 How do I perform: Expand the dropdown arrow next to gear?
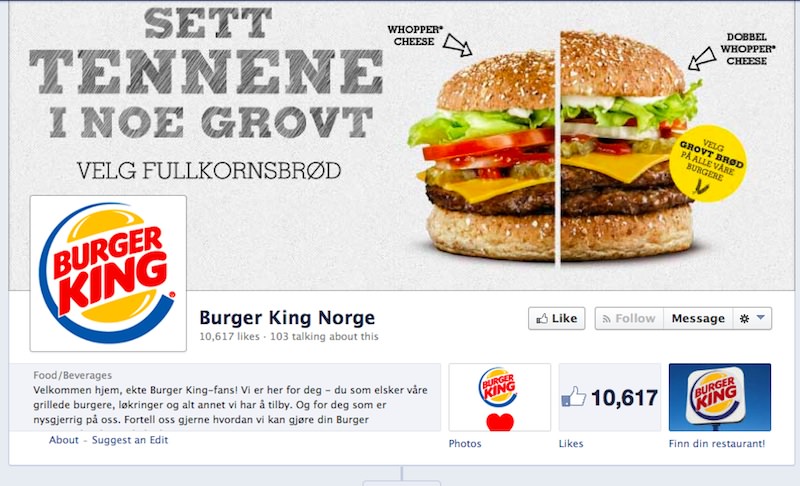(x=761, y=318)
